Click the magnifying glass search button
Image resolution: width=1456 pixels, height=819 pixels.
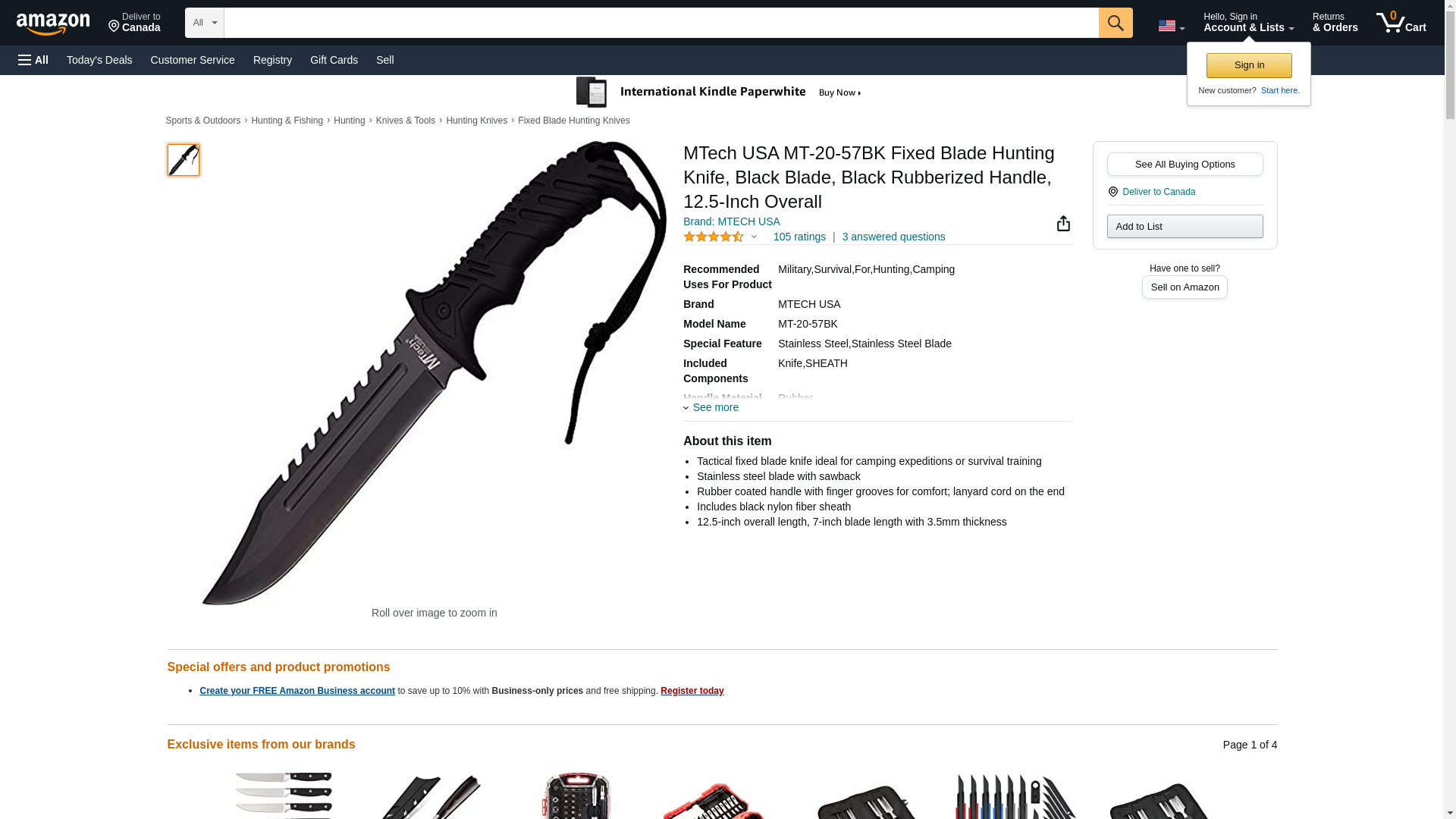pos(1115,23)
